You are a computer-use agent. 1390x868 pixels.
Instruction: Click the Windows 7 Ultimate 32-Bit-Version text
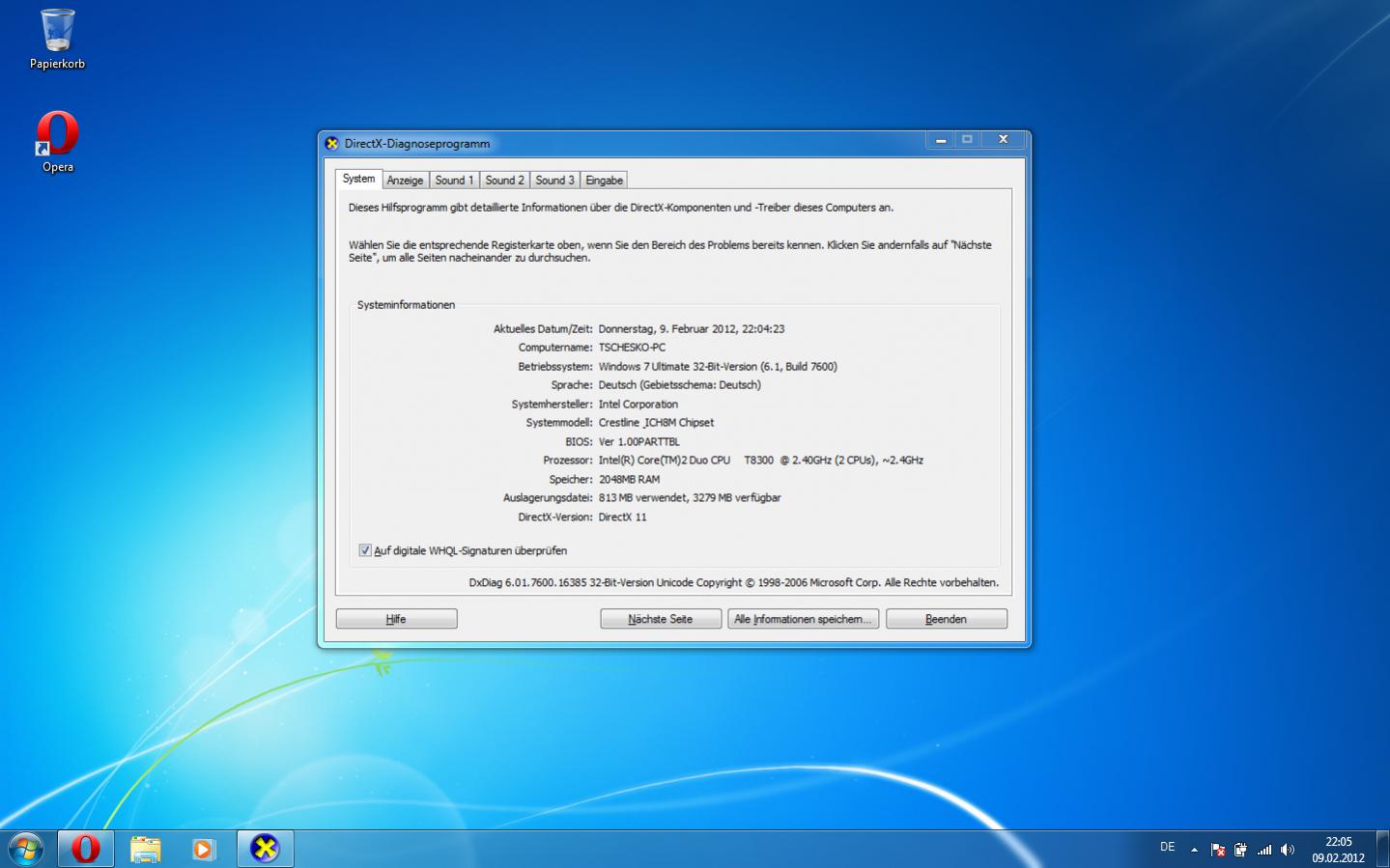click(718, 367)
